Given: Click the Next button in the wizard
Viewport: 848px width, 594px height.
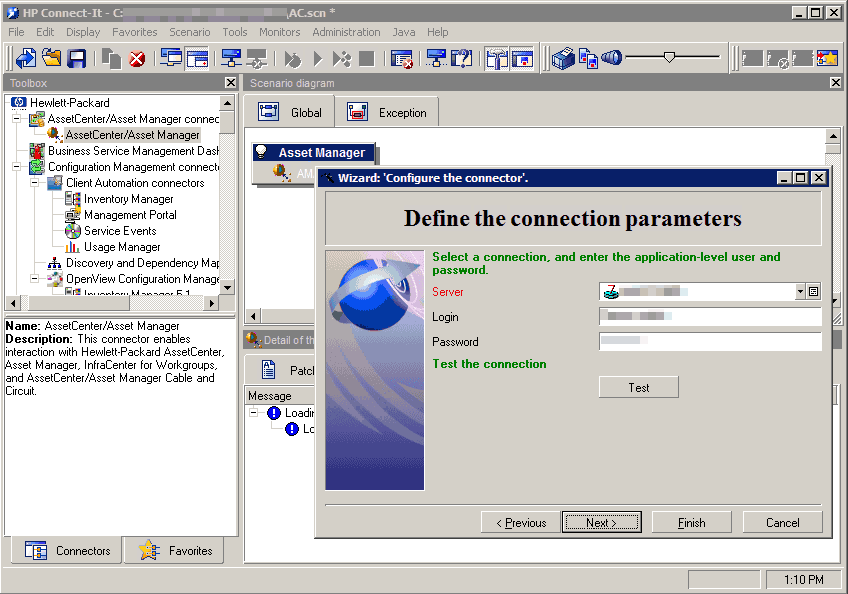Looking at the screenshot, I should (x=601, y=521).
